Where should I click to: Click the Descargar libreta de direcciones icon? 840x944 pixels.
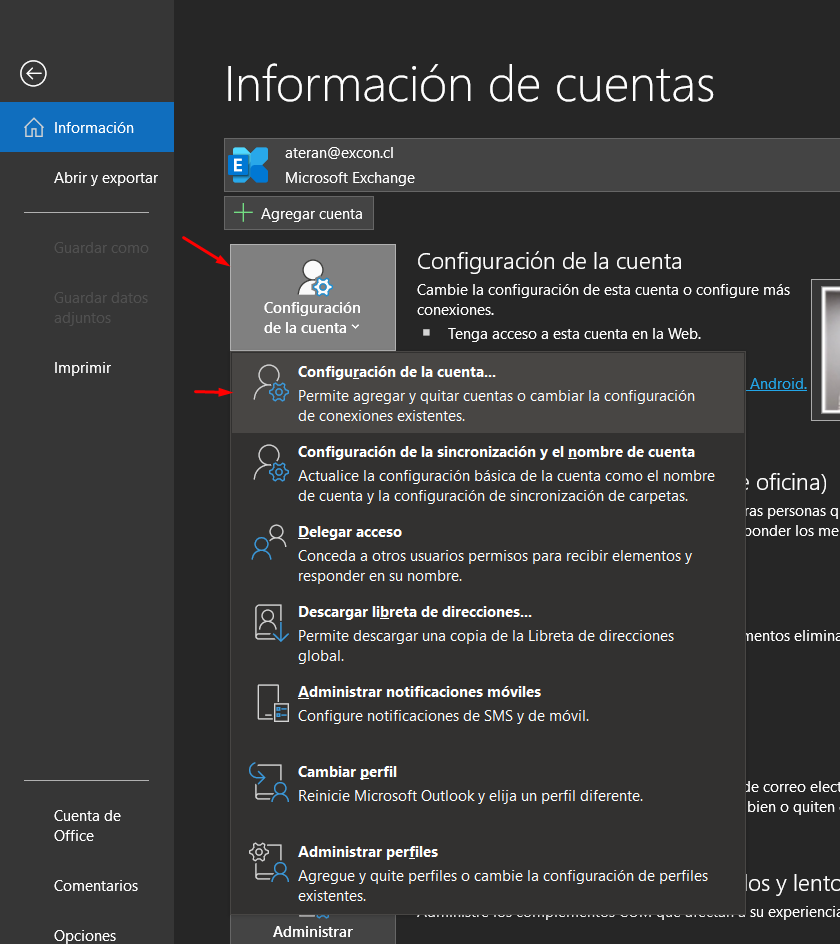click(271, 623)
